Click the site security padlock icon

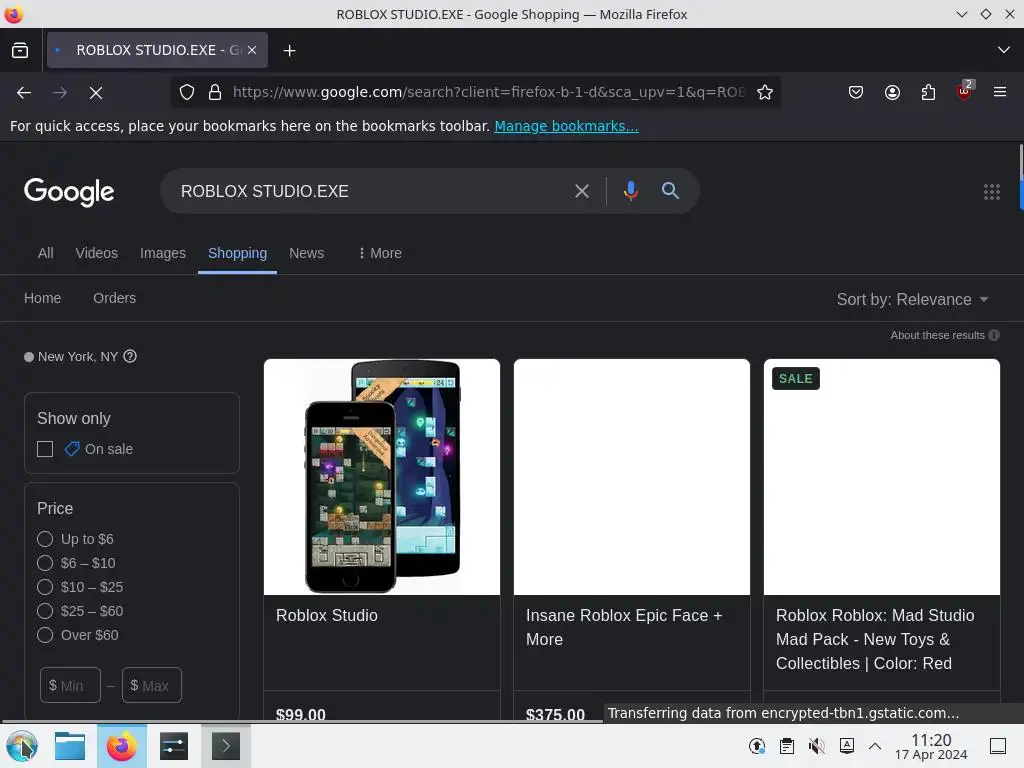(215, 92)
